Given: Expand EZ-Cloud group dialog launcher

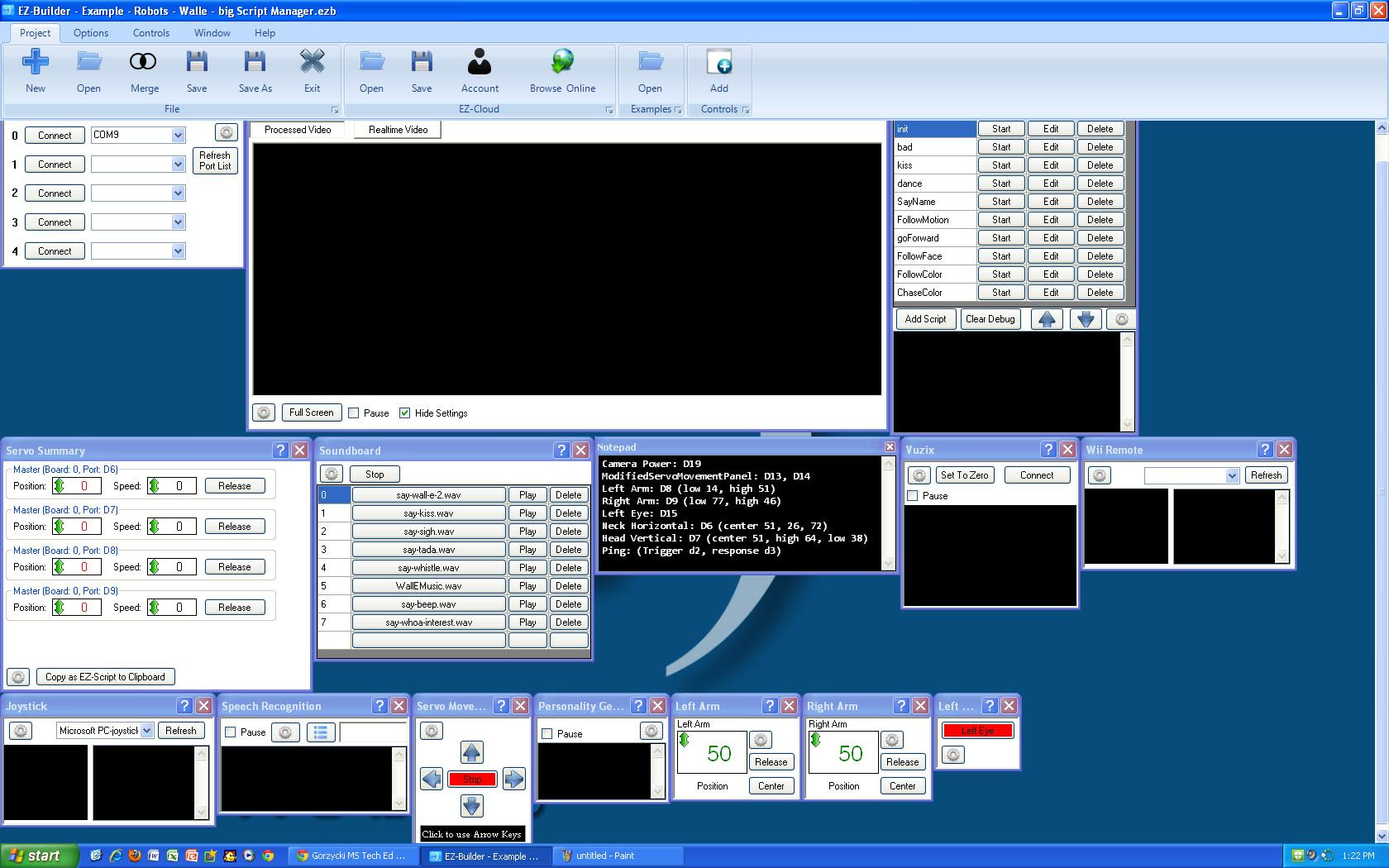Looking at the screenshot, I should [x=609, y=110].
